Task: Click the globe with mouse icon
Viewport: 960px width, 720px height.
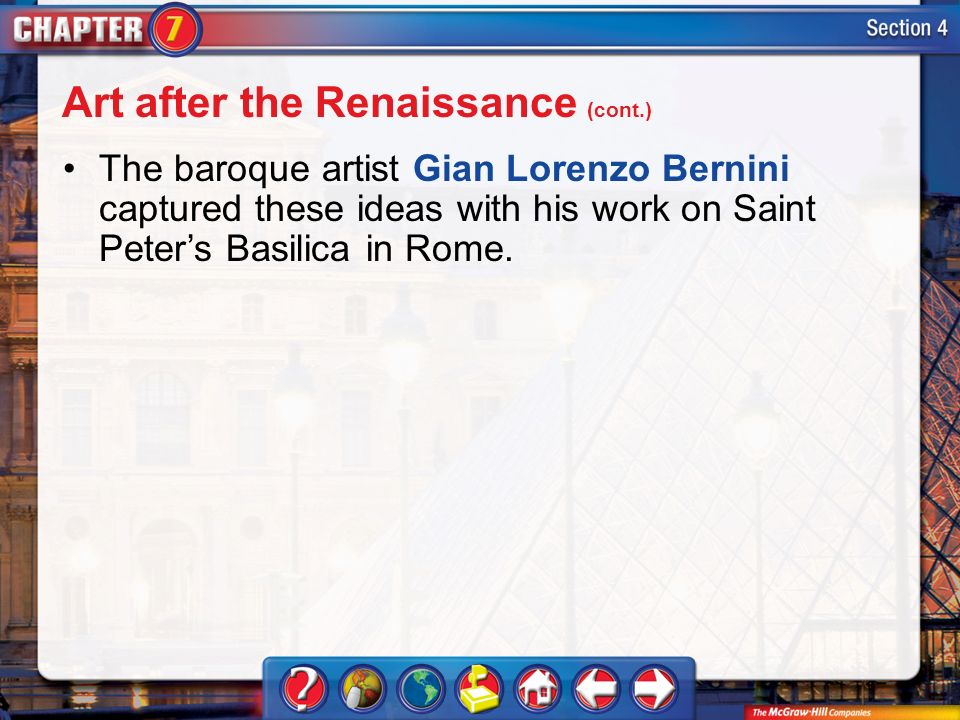Action: 363,688
